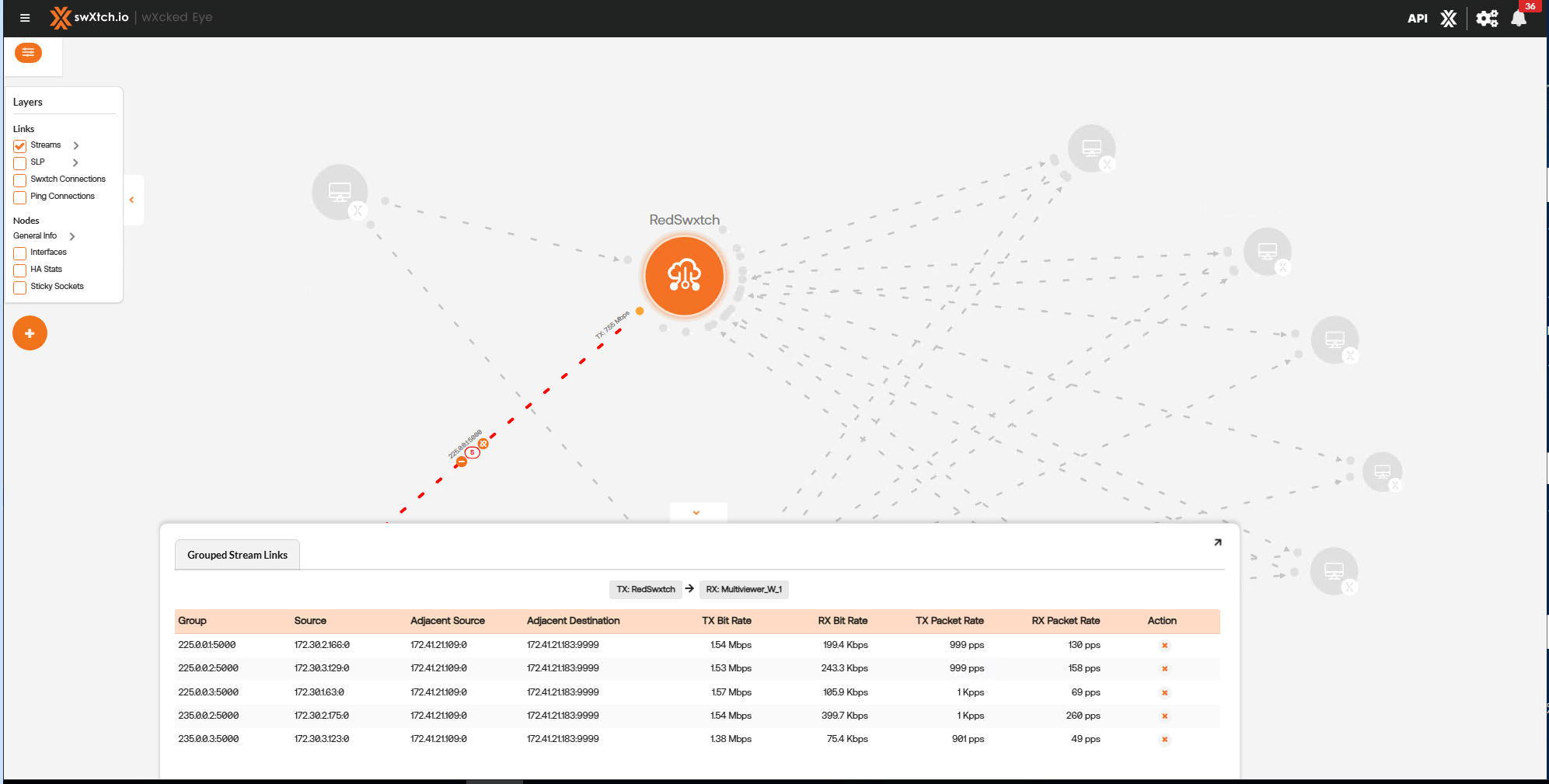
Task: Enable the Ping Connections checkbox
Action: pos(20,197)
